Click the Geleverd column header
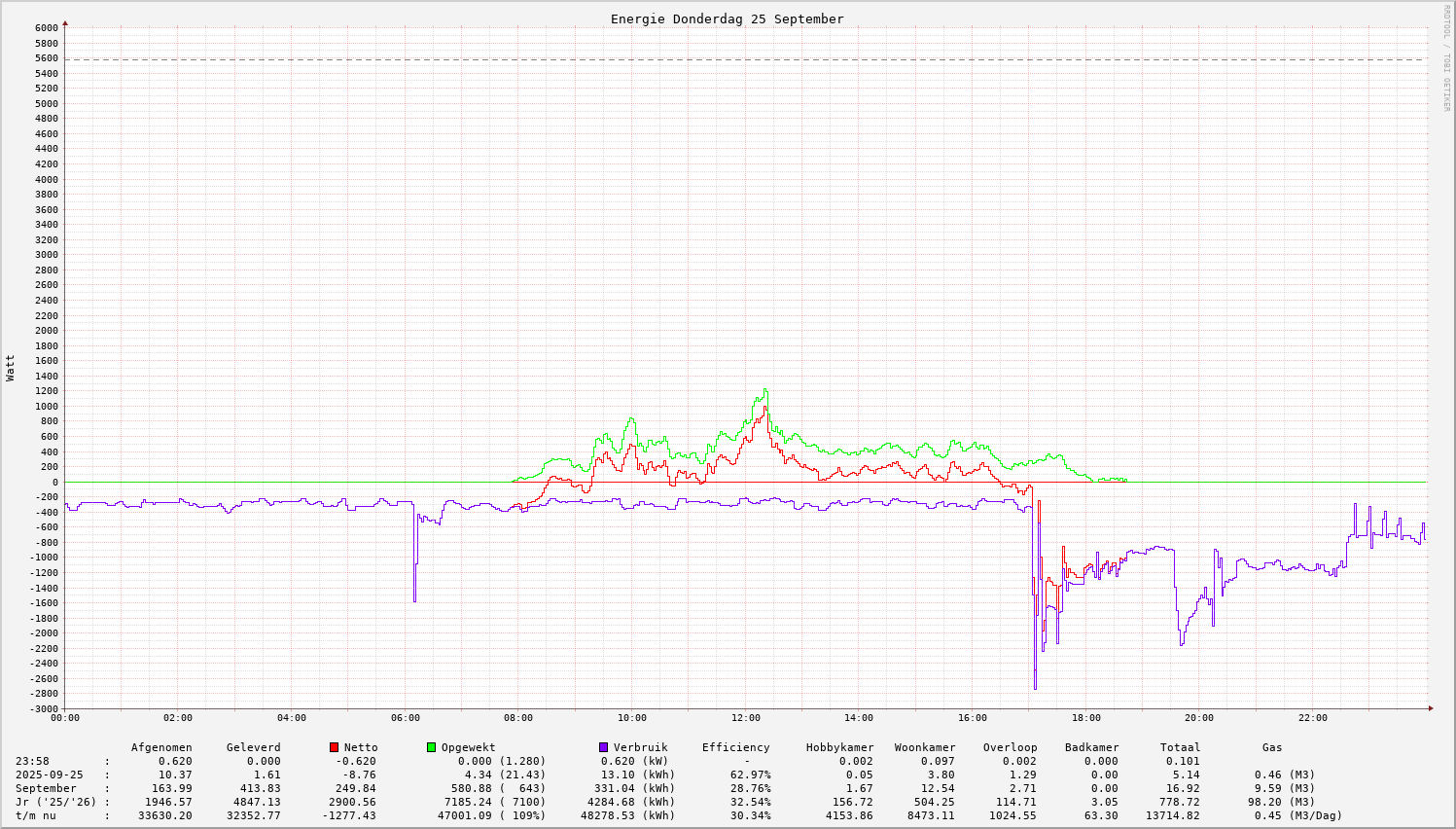This screenshot has width=1456, height=829. (253, 747)
